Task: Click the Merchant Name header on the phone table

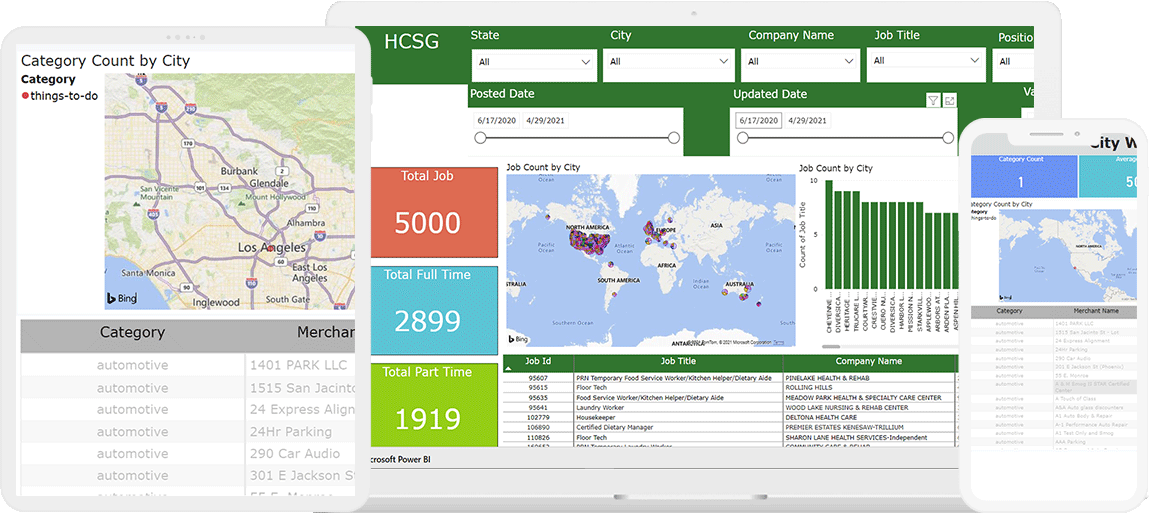Action: pos(1096,311)
